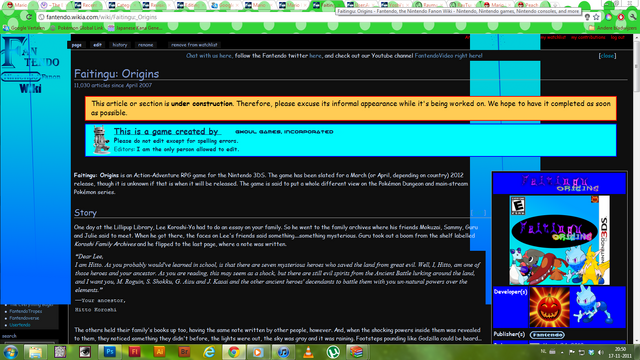Click the system clock showing 20:50
The width and height of the screenshot is (640, 360).
(620, 352)
